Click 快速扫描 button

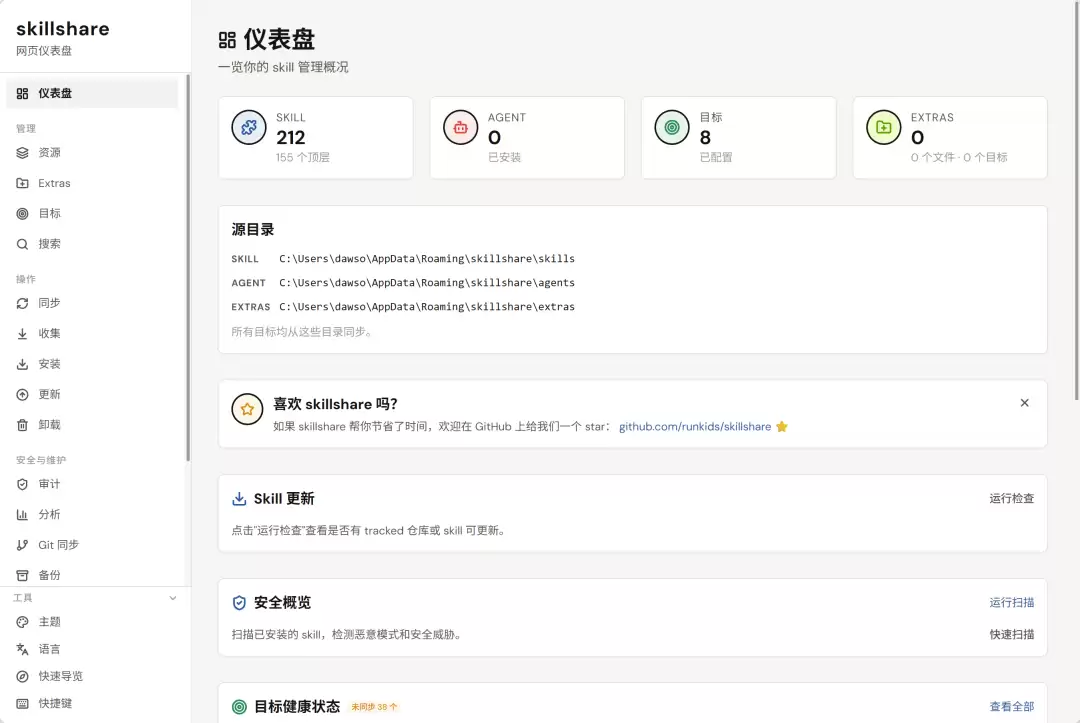(x=1011, y=634)
